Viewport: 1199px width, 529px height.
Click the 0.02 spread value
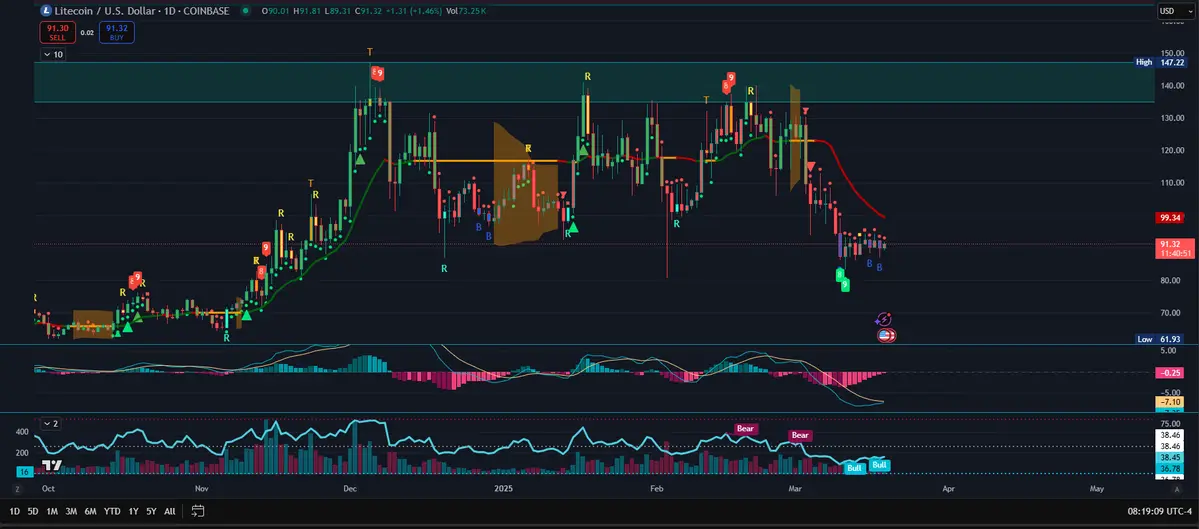coord(86,32)
